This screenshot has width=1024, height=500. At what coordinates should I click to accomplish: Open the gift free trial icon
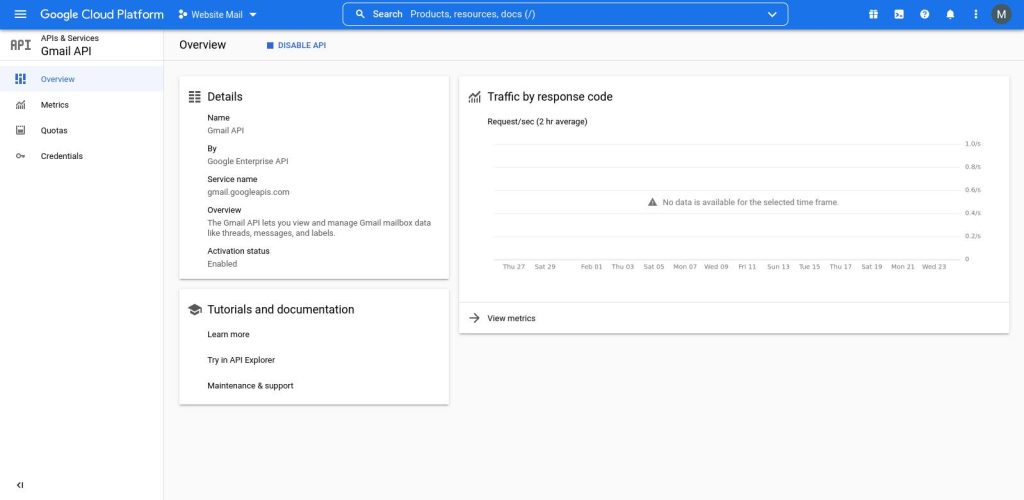873,14
